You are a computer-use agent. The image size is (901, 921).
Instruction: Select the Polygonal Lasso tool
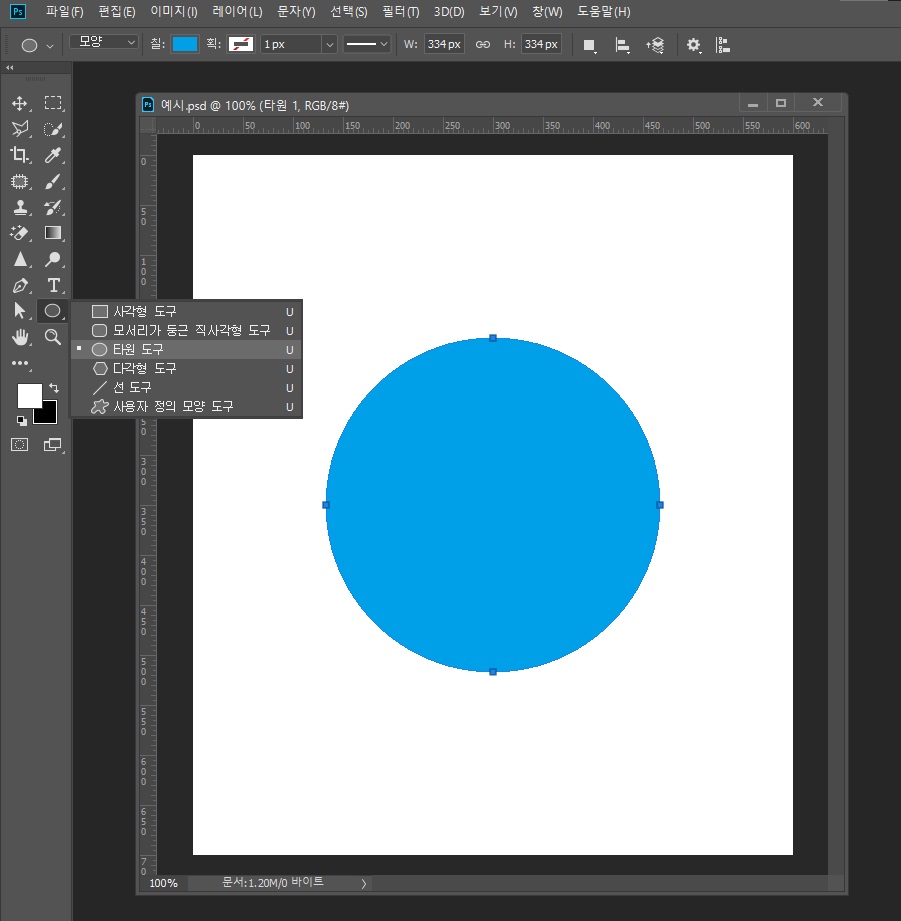[19, 129]
